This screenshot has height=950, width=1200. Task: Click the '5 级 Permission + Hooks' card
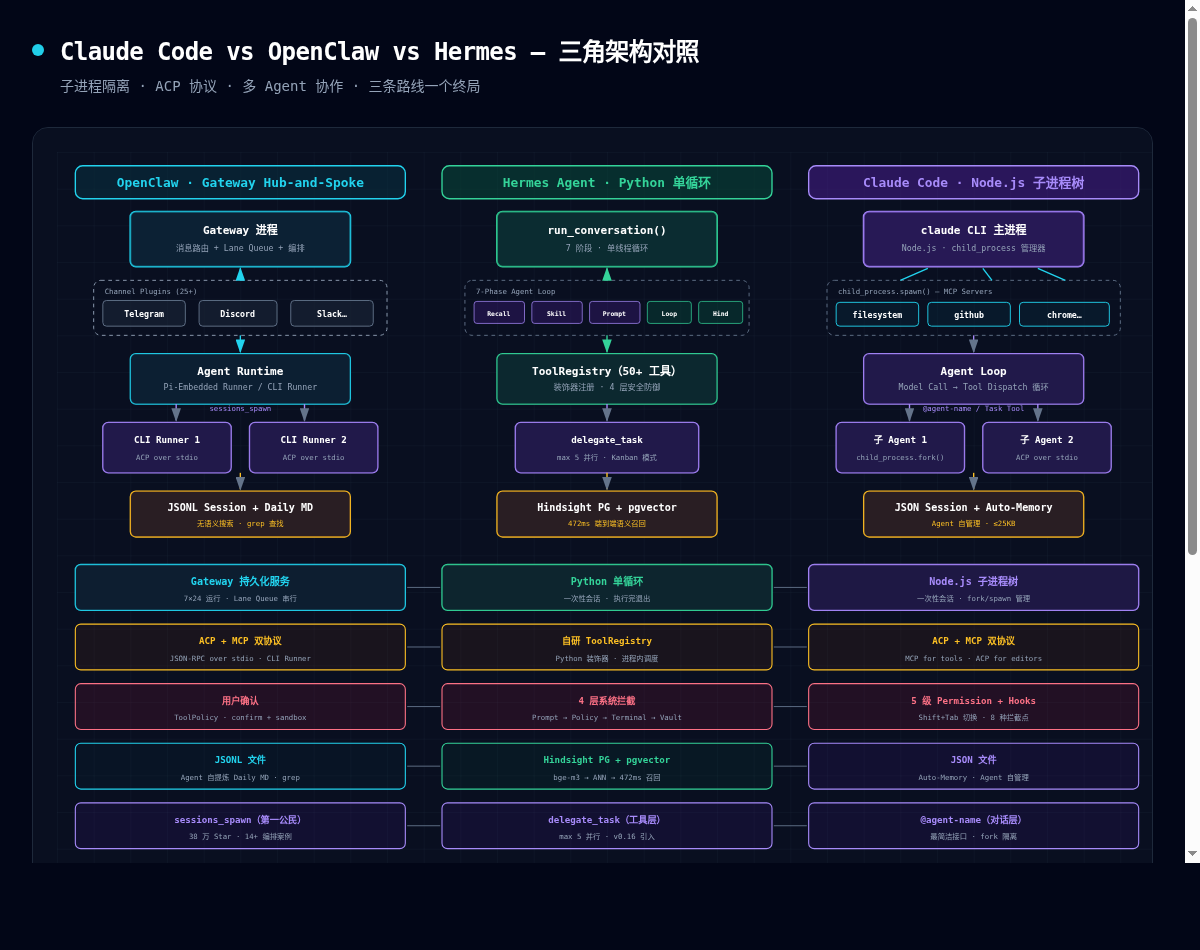coord(973,707)
